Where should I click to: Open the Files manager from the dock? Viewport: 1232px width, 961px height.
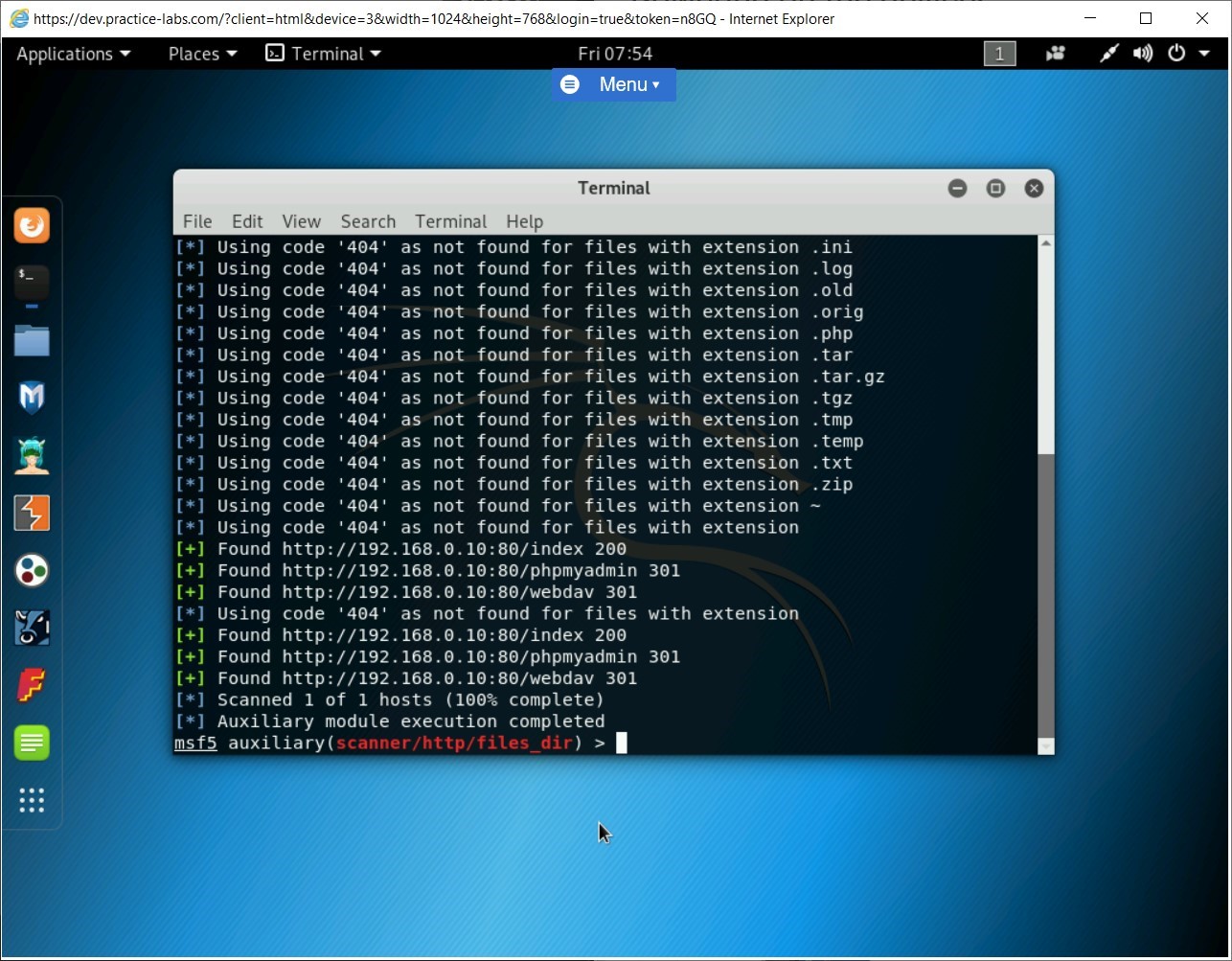point(32,340)
